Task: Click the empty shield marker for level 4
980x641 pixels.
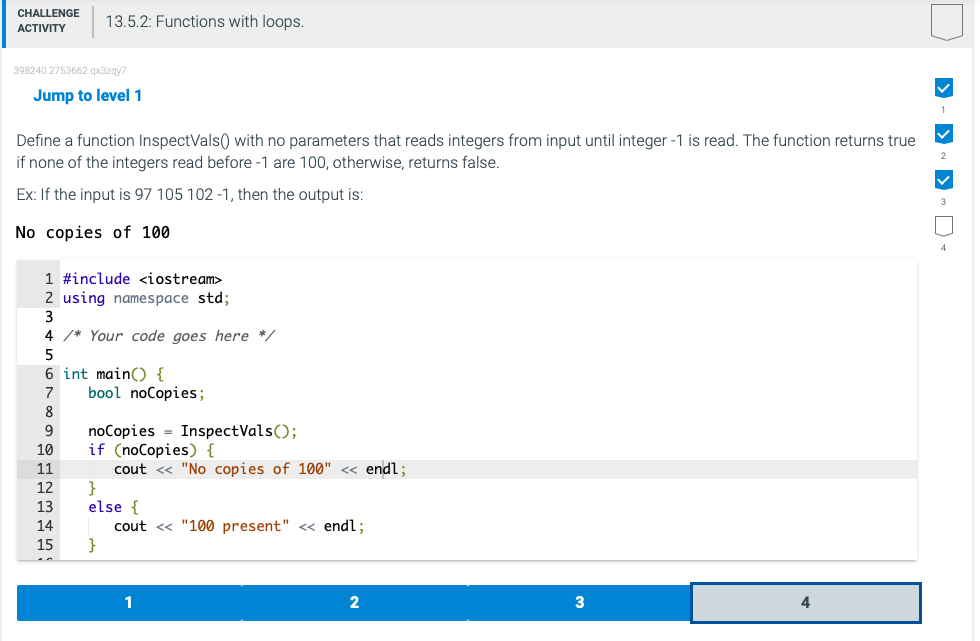Action: click(944, 226)
